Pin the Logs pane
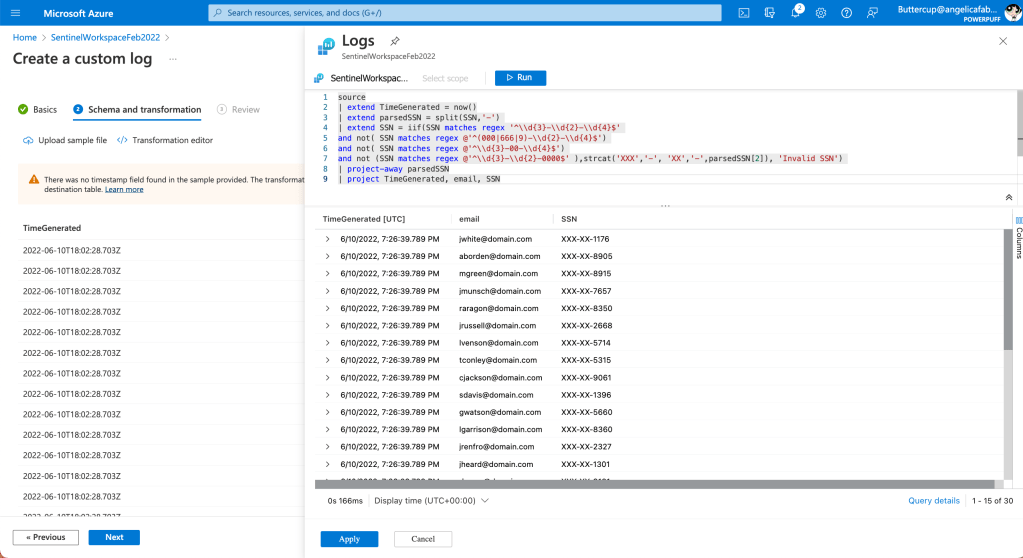 [x=395, y=41]
